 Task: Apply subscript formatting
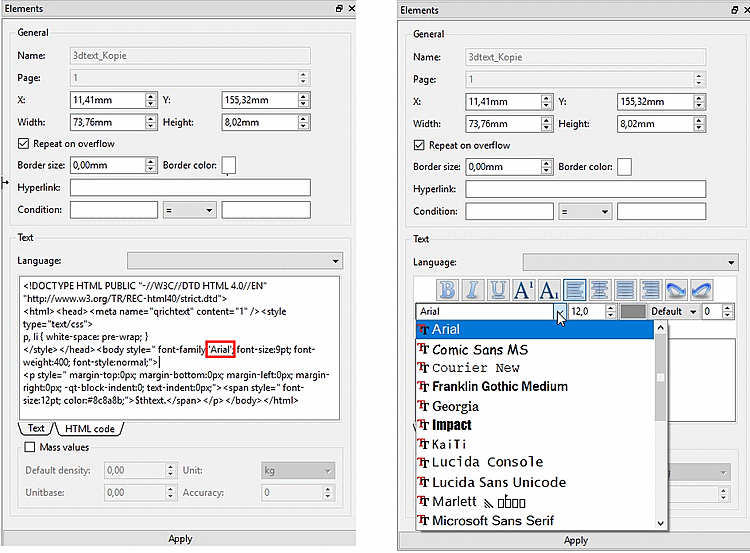[549, 290]
